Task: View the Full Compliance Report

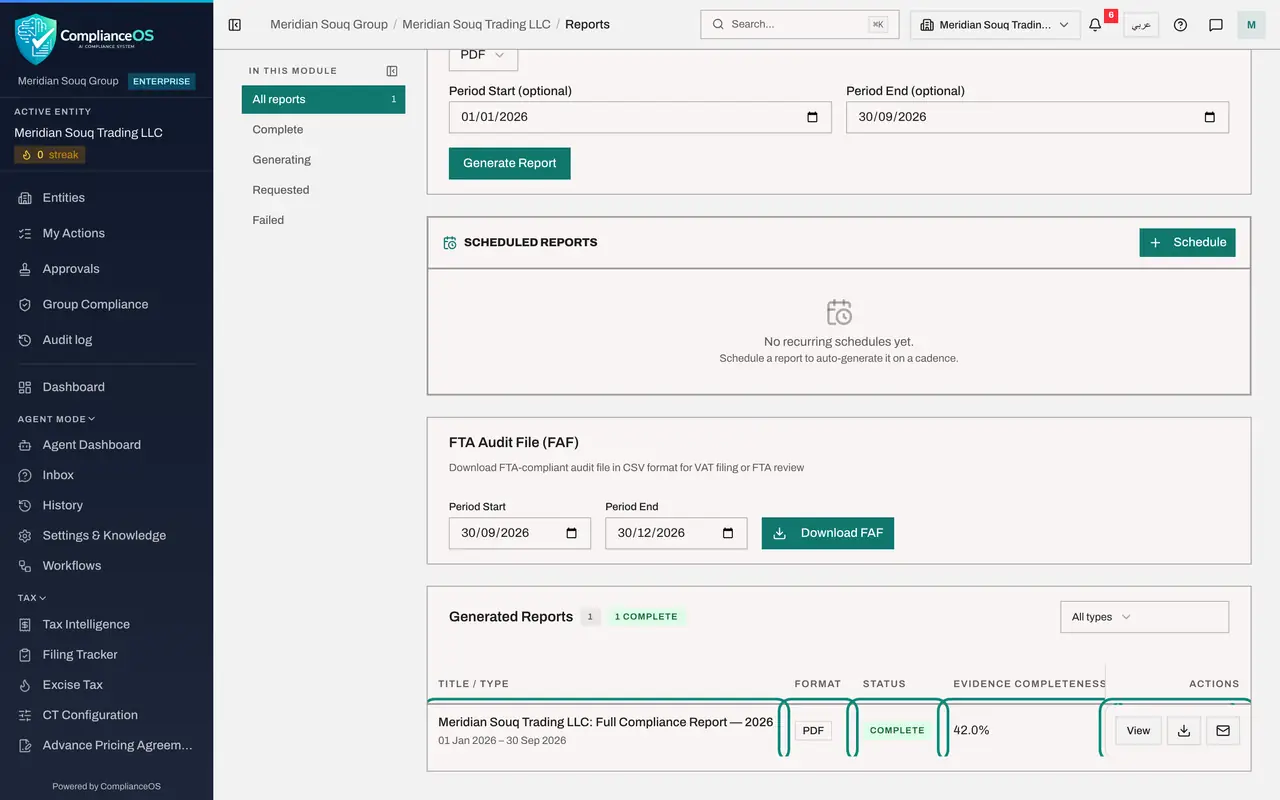Action: tap(1138, 731)
